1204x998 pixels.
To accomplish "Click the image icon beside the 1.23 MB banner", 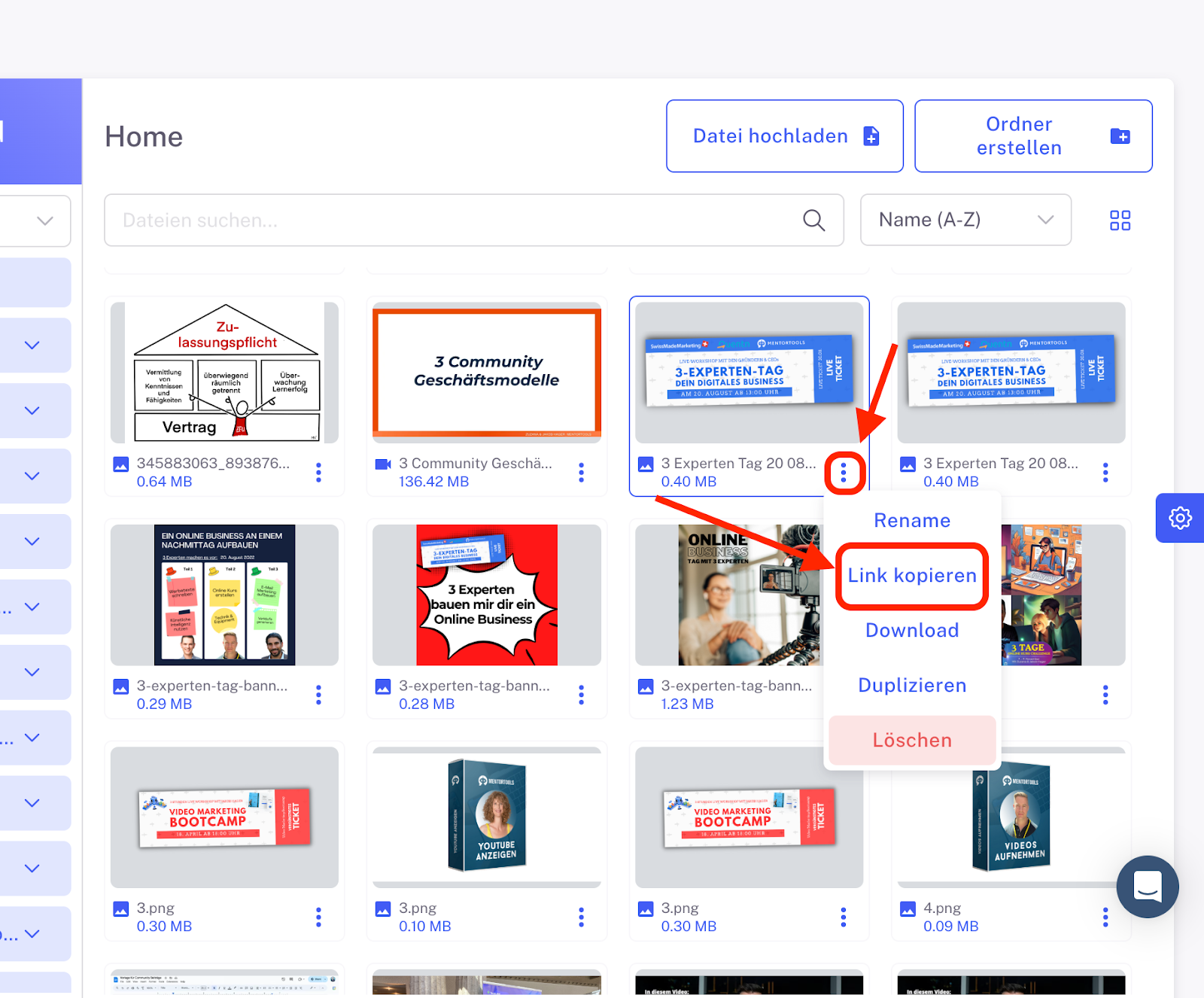I will [646, 686].
